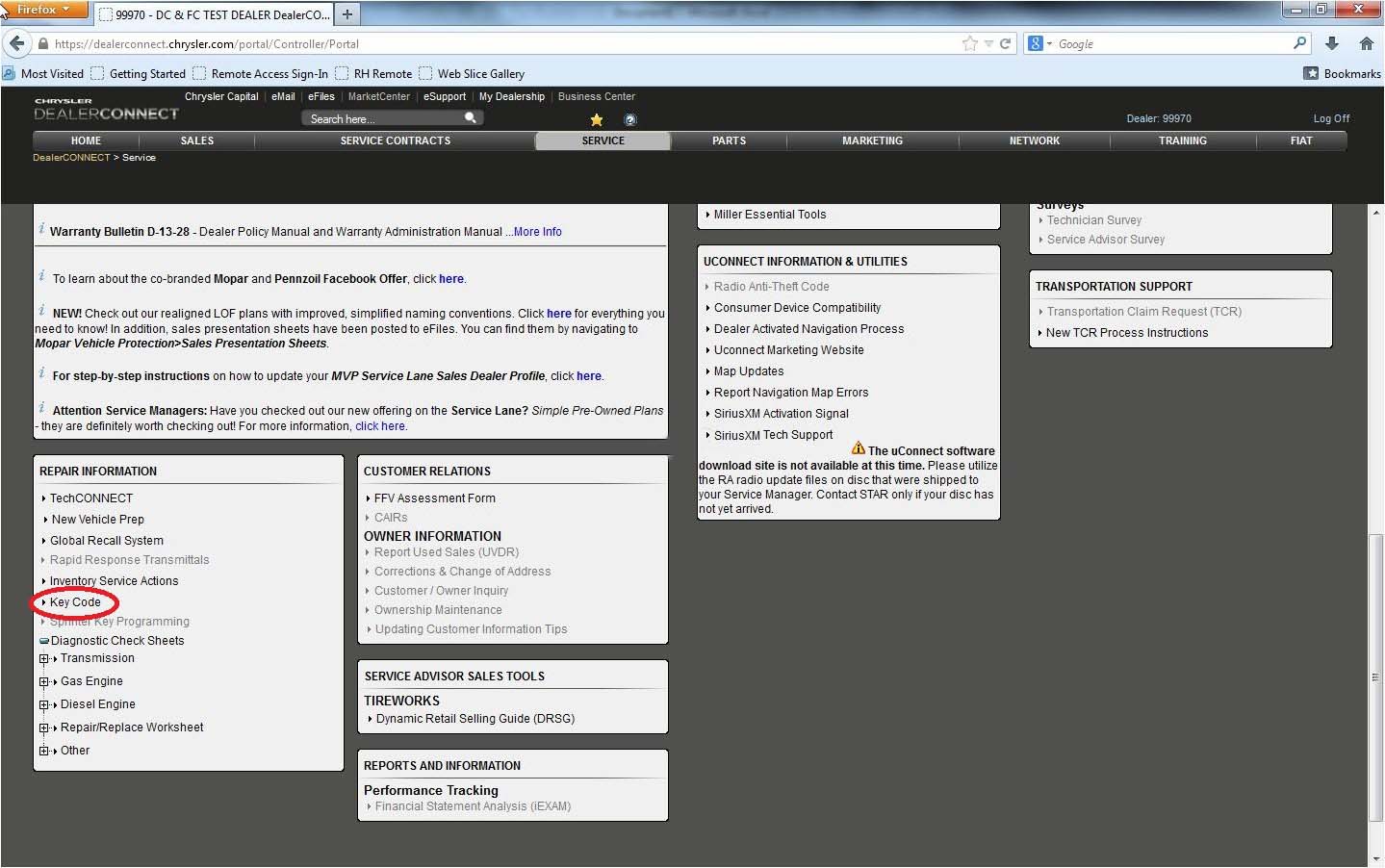The height and width of the screenshot is (868, 1385).
Task: Click info icon beside Warranty Bulletin D-13-28
Action: click(x=41, y=229)
